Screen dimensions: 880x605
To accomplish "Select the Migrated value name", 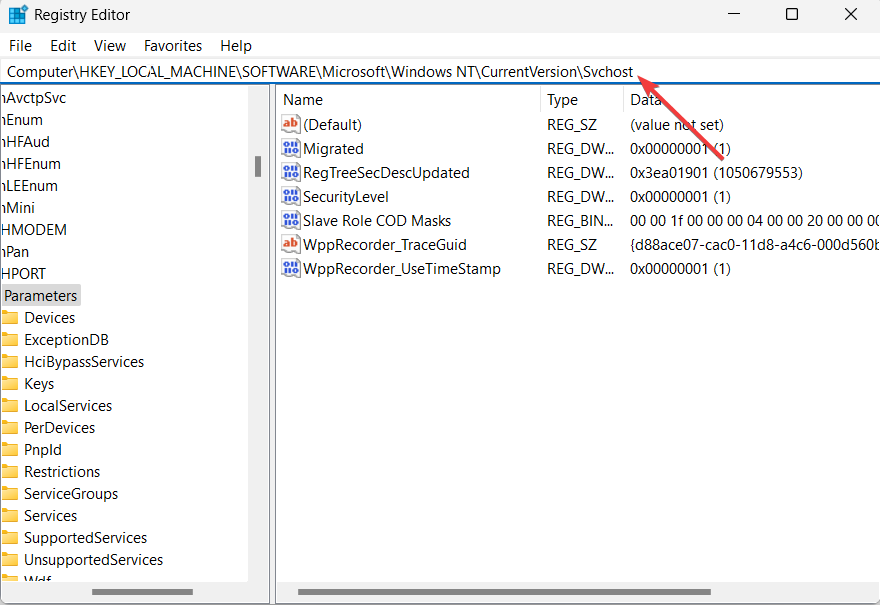I will point(333,149).
